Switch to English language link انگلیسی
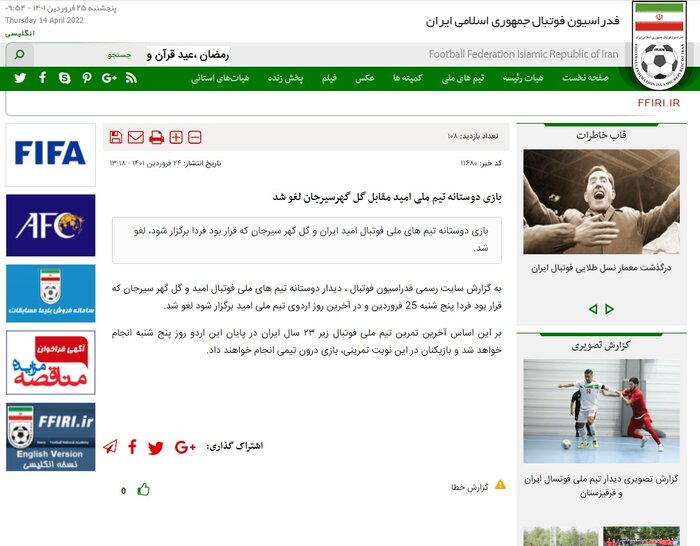This screenshot has height=546, width=700. [x=20, y=33]
